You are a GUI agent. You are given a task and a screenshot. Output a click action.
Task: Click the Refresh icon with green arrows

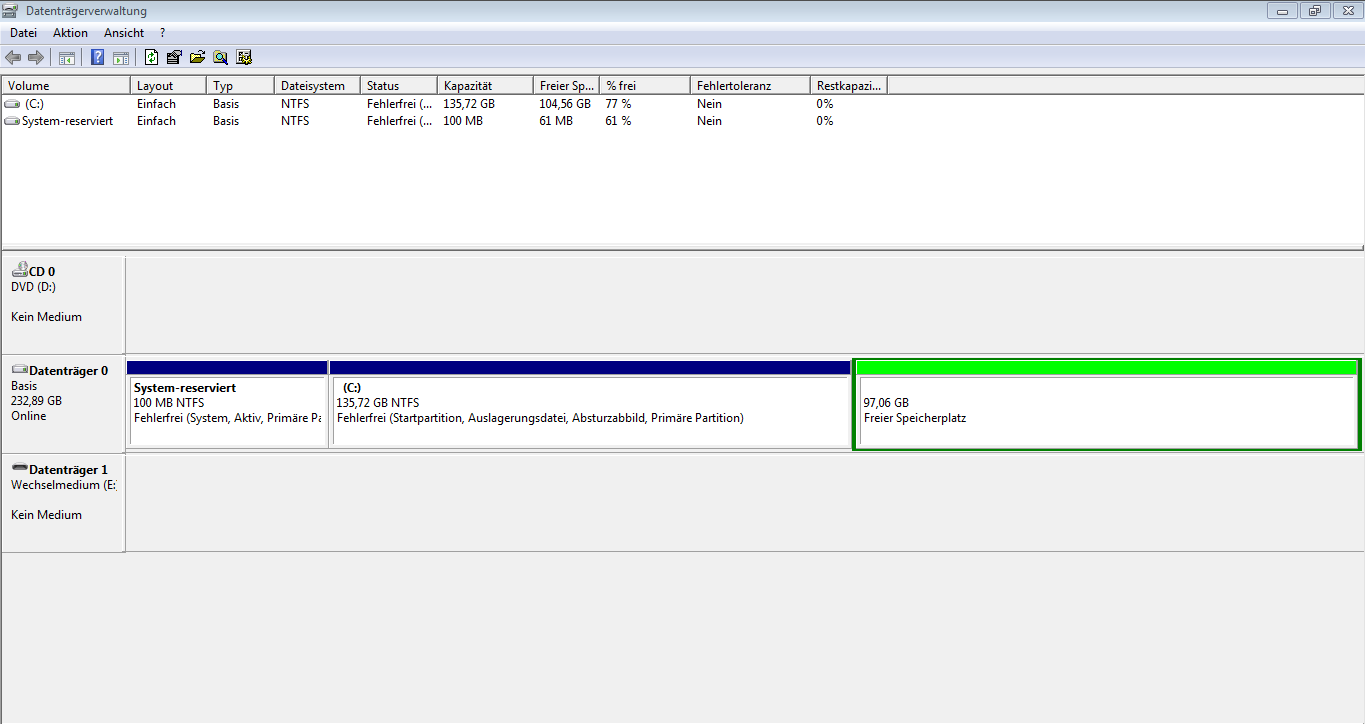click(151, 57)
